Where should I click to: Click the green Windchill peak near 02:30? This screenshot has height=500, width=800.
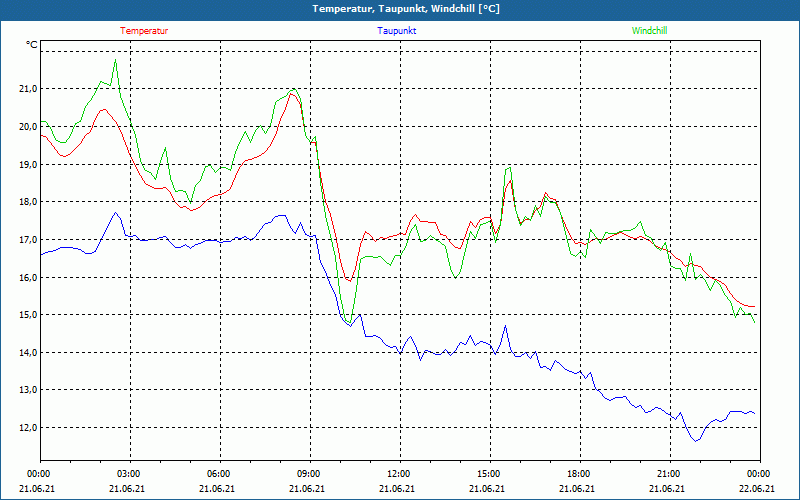click(x=115, y=60)
